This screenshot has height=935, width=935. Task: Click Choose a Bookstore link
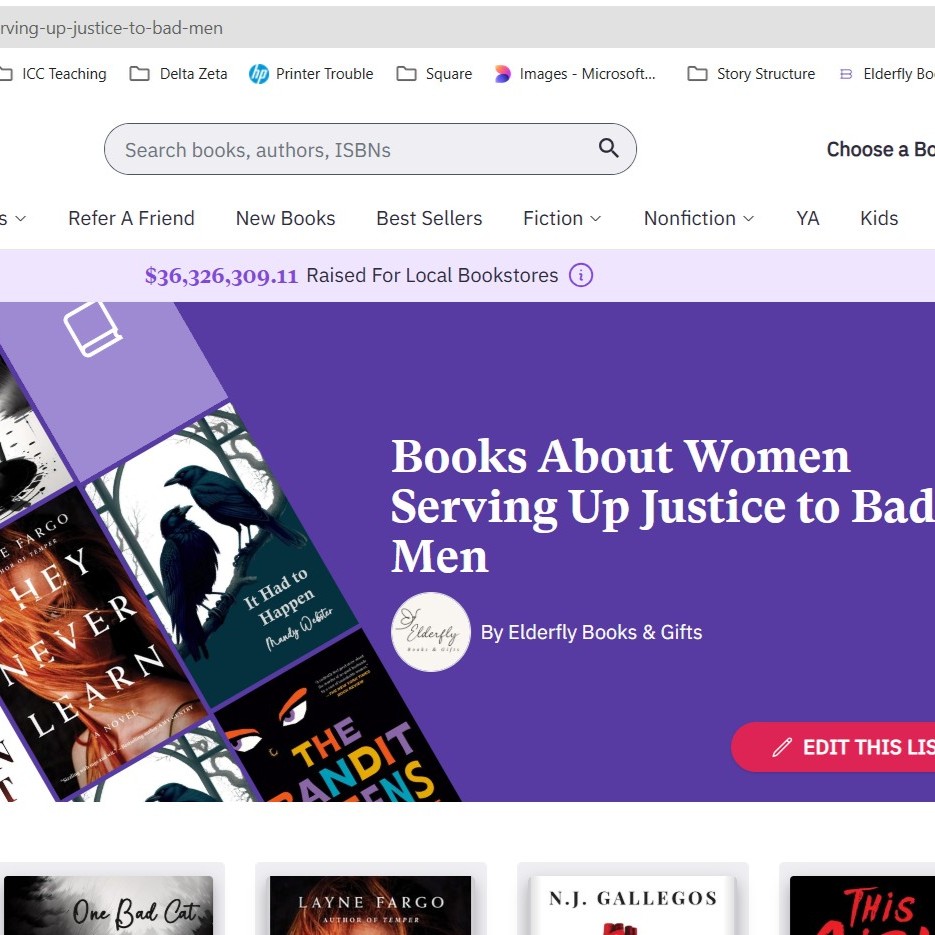881,149
